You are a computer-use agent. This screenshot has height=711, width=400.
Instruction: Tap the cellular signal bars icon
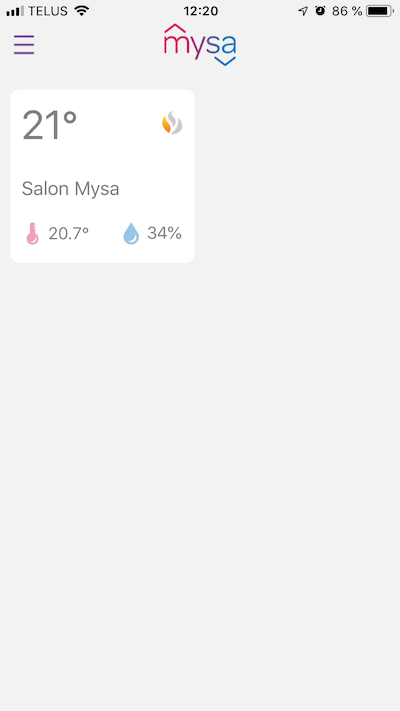coord(15,11)
